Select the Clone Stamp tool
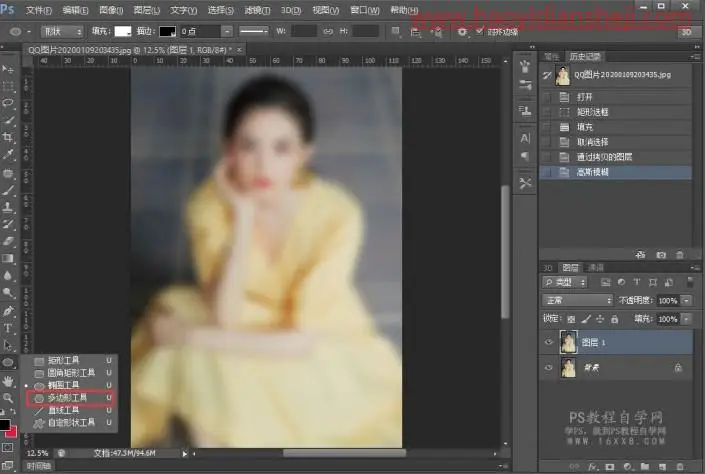This screenshot has width=705, height=474. pyautogui.click(x=8, y=207)
